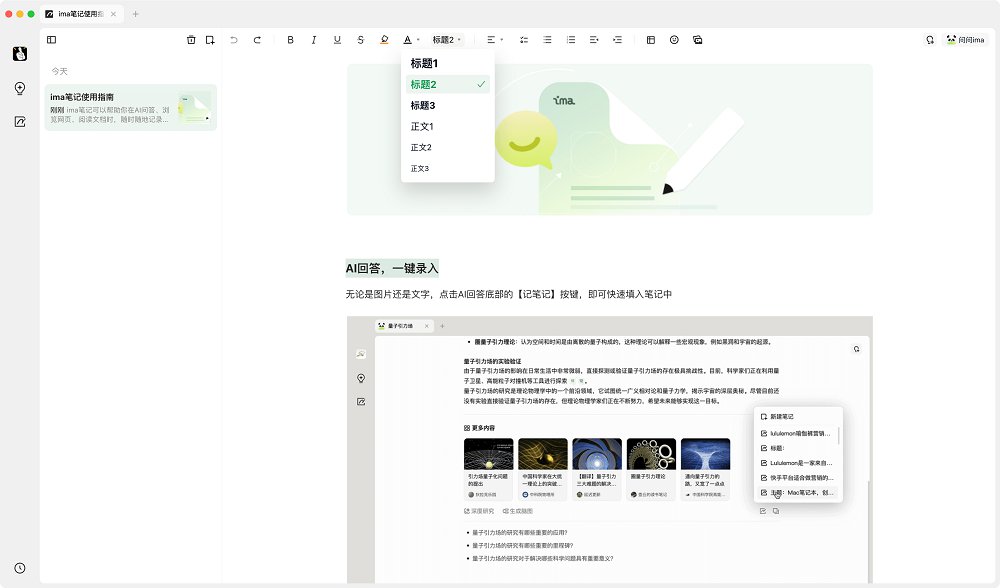This screenshot has width=1000, height=588.
Task: Toggle italic formatting
Action: (314, 40)
